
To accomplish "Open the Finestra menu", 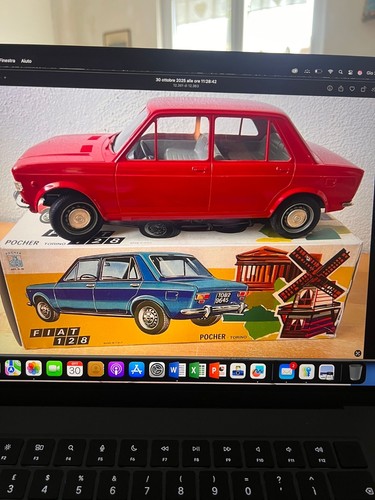I will point(7,61).
